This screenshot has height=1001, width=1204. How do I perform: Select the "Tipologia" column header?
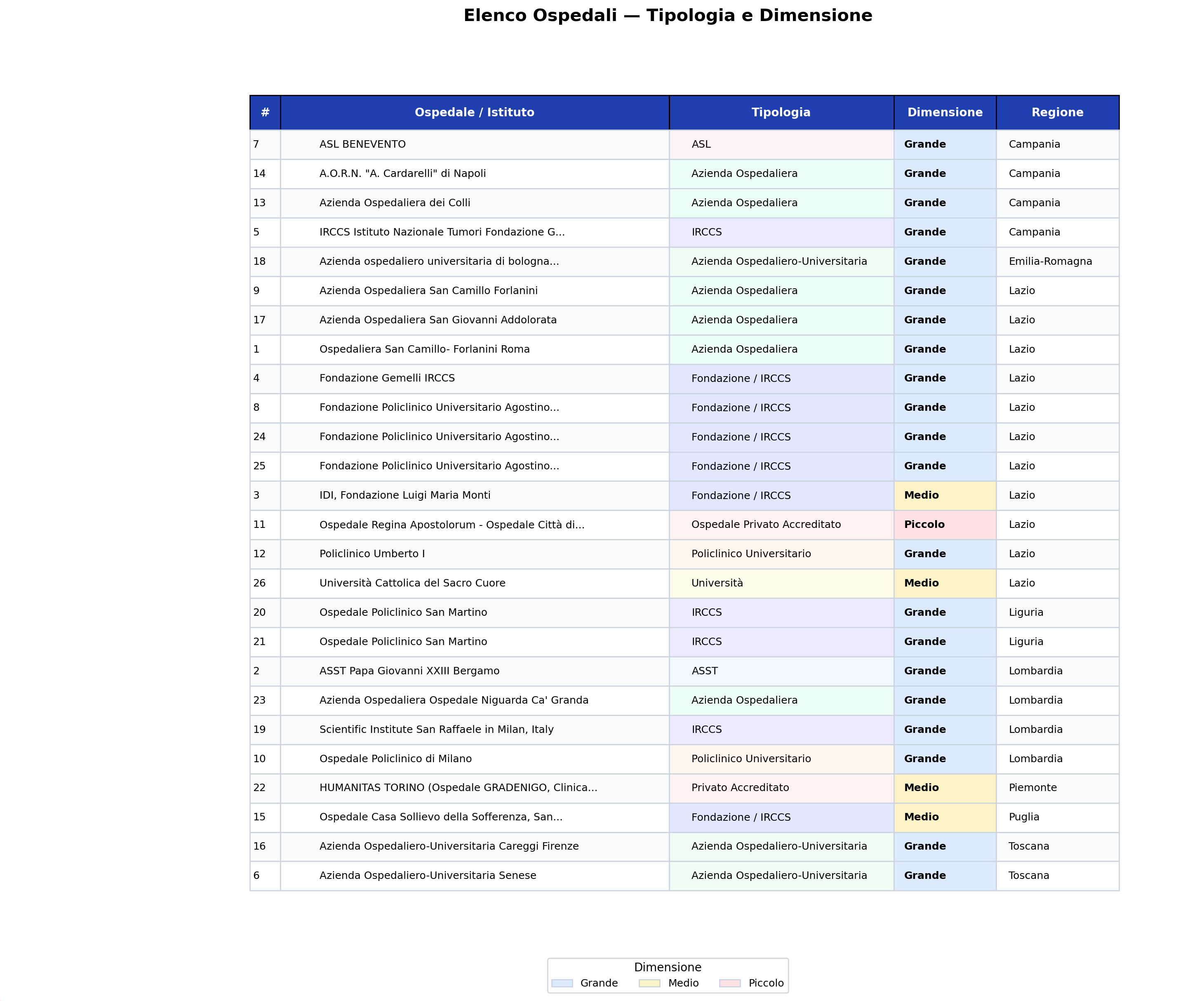(781, 113)
